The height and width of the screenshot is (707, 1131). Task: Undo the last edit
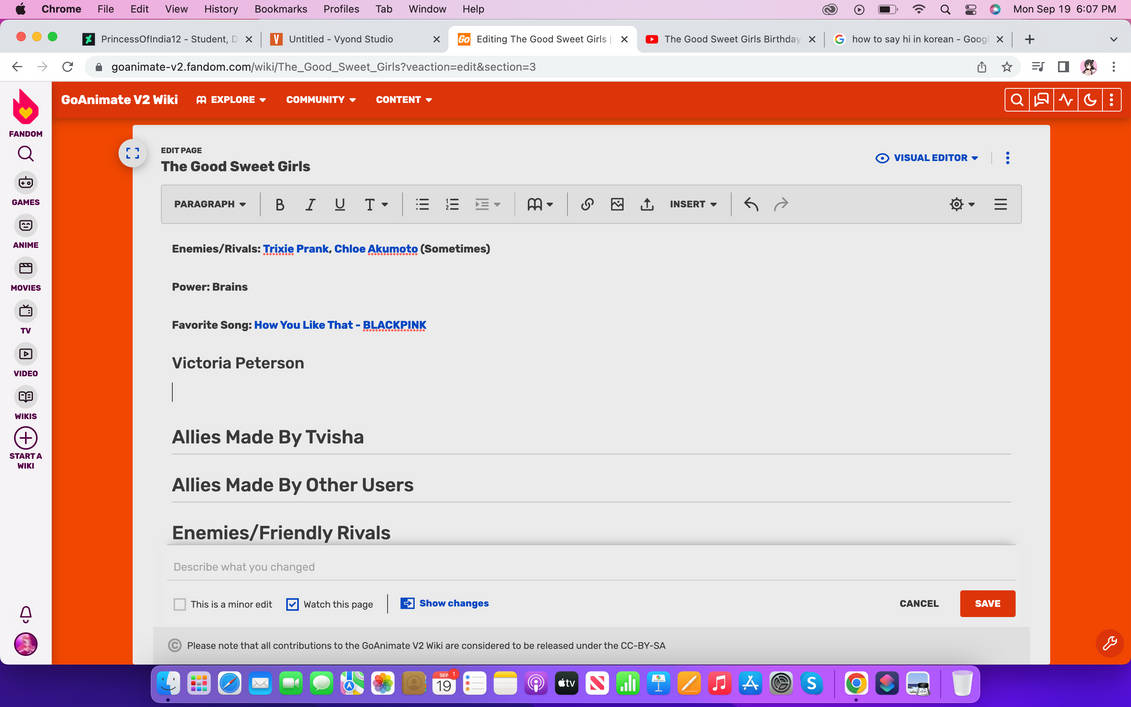point(751,204)
